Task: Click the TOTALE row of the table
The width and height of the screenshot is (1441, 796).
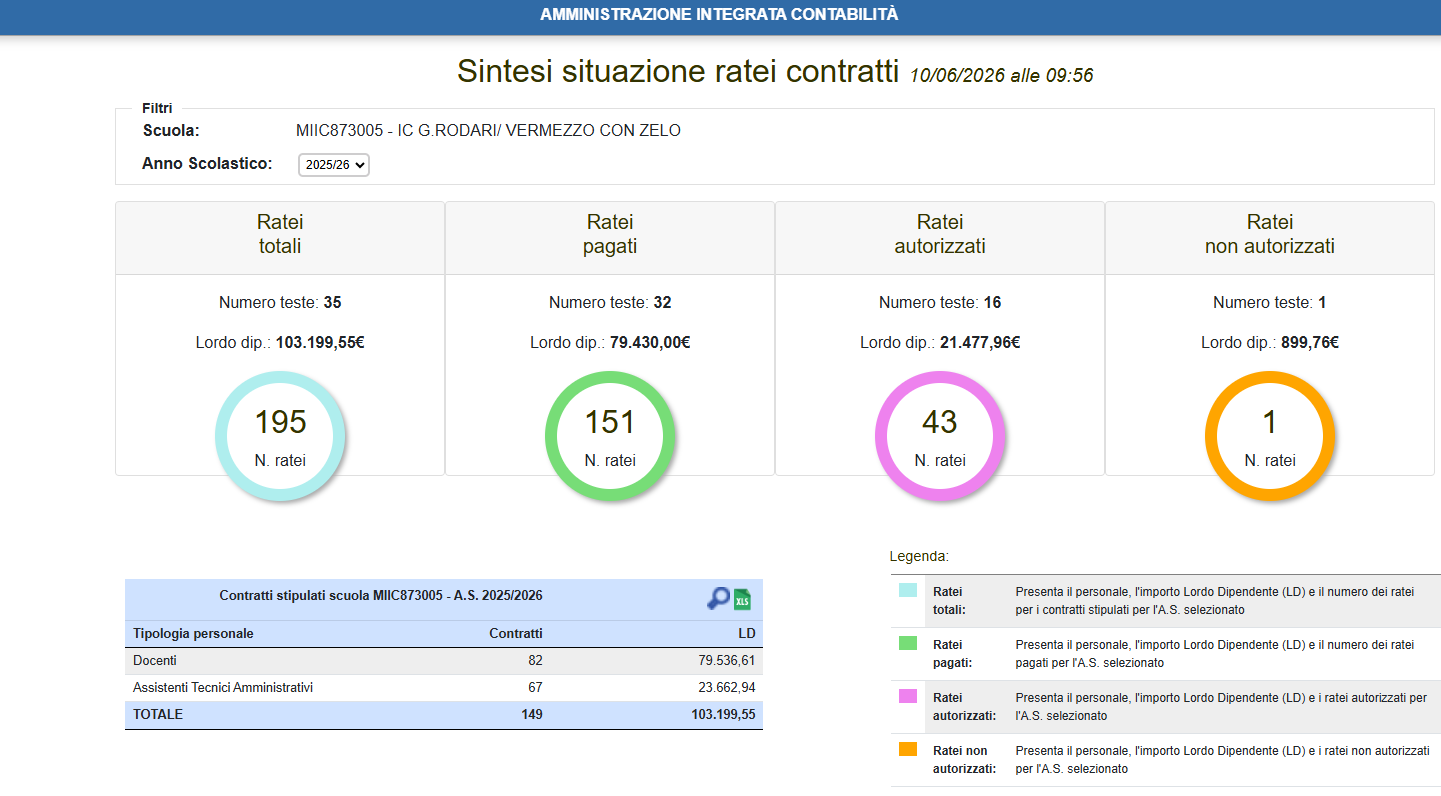Action: tap(444, 715)
